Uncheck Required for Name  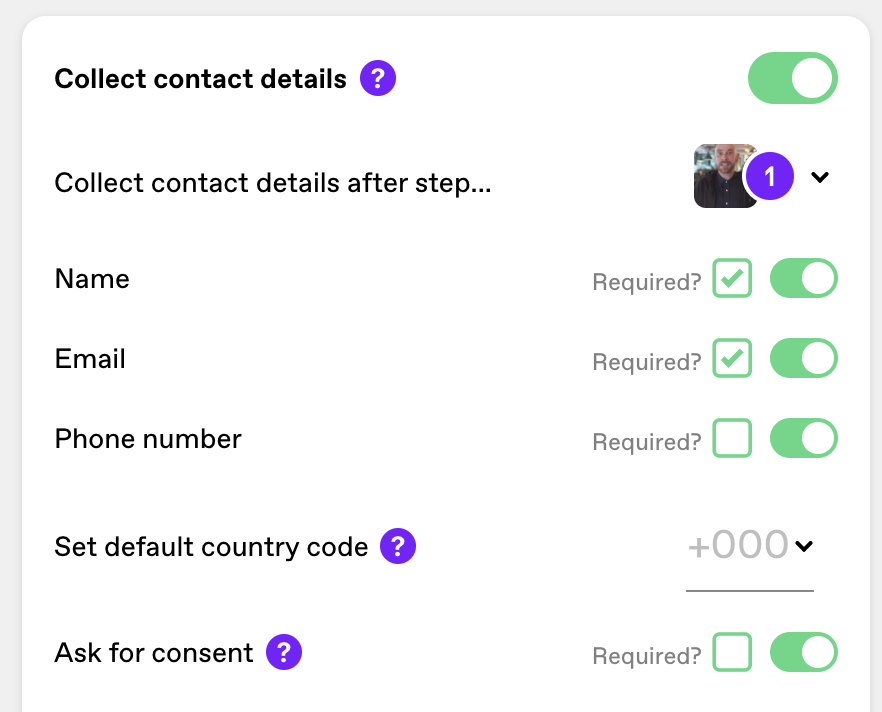[732, 278]
